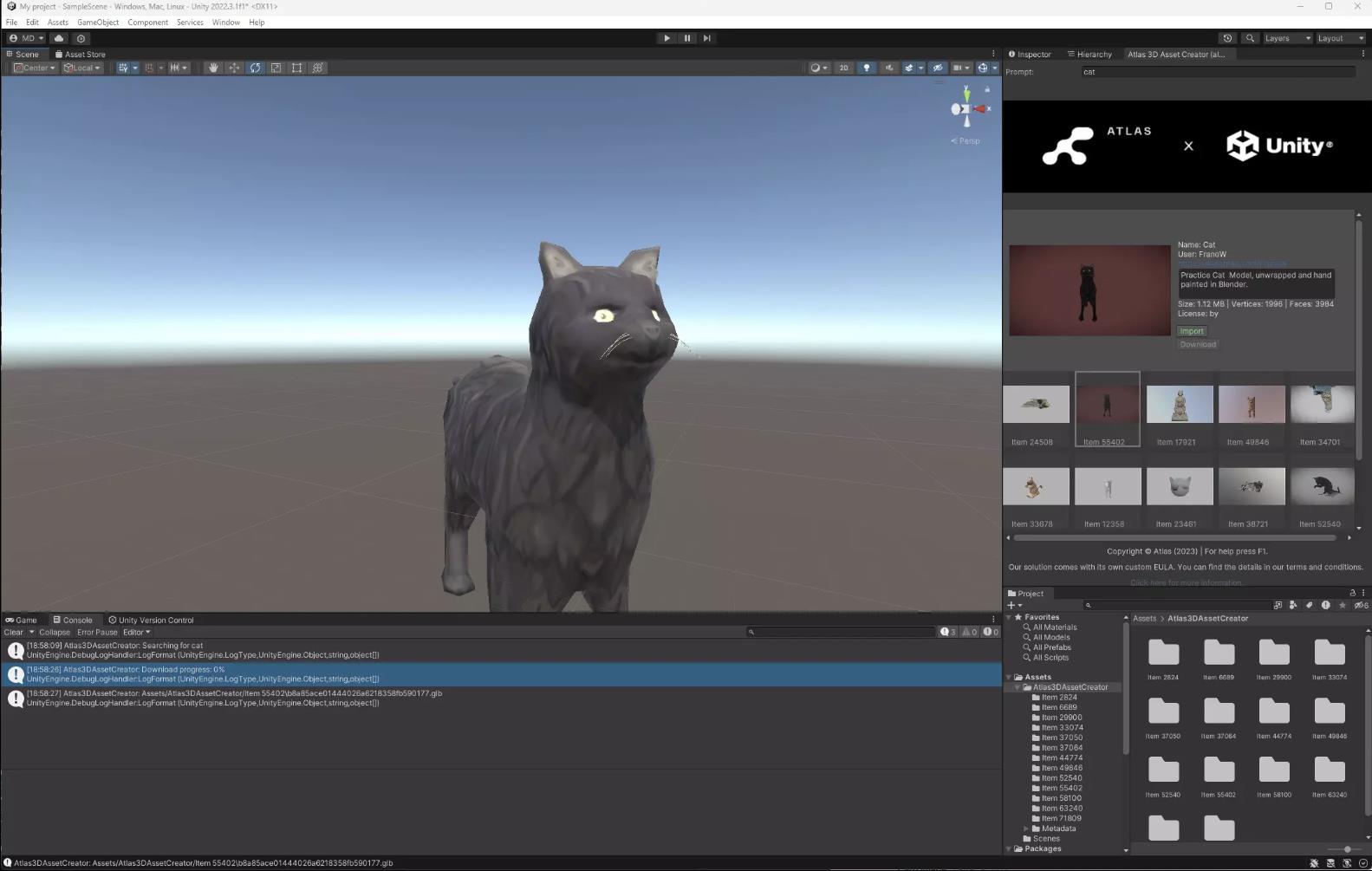
Task: Select the Rect transform tool
Action: (x=296, y=68)
